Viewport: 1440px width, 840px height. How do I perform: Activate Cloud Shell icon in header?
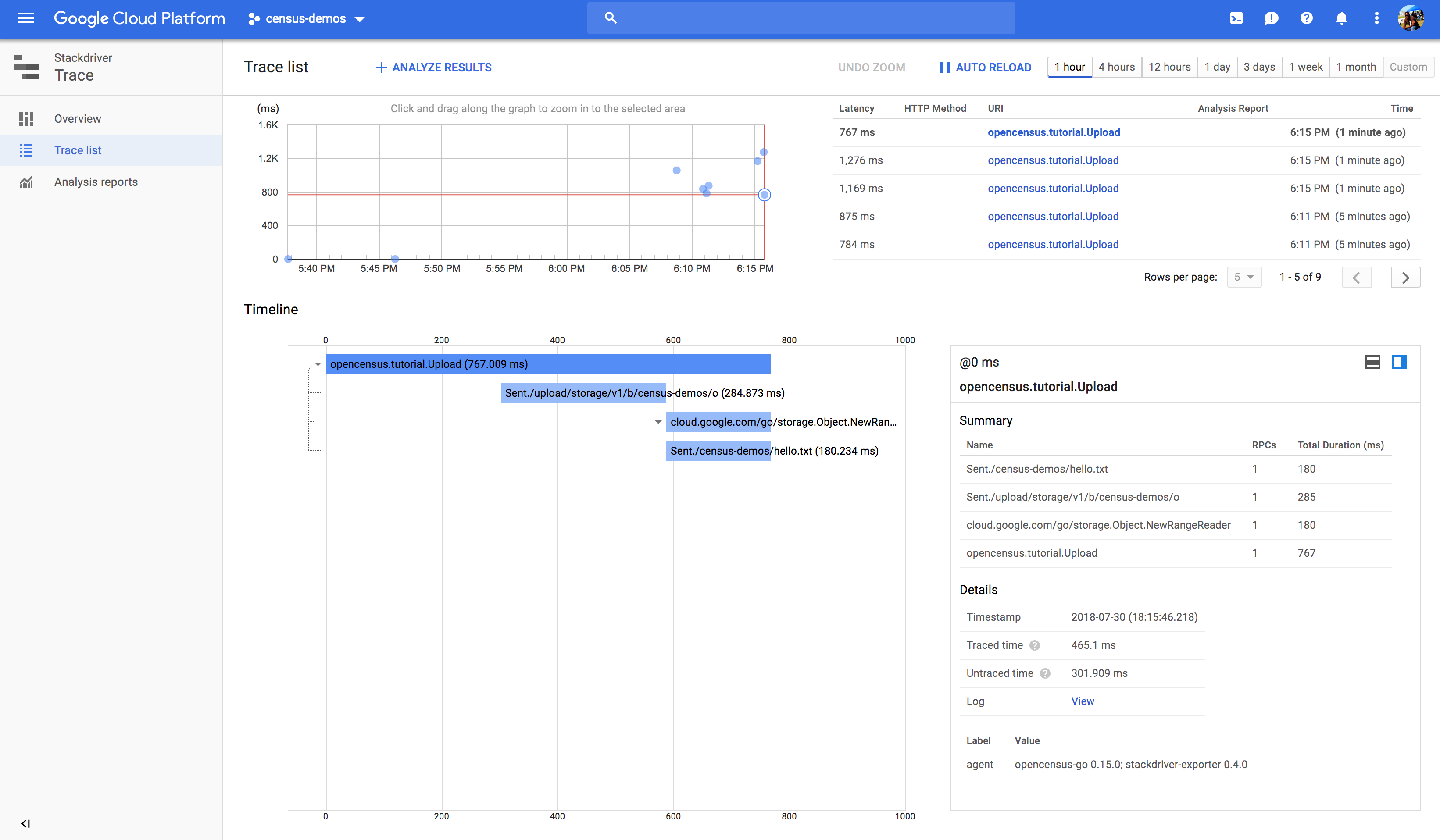1236,18
